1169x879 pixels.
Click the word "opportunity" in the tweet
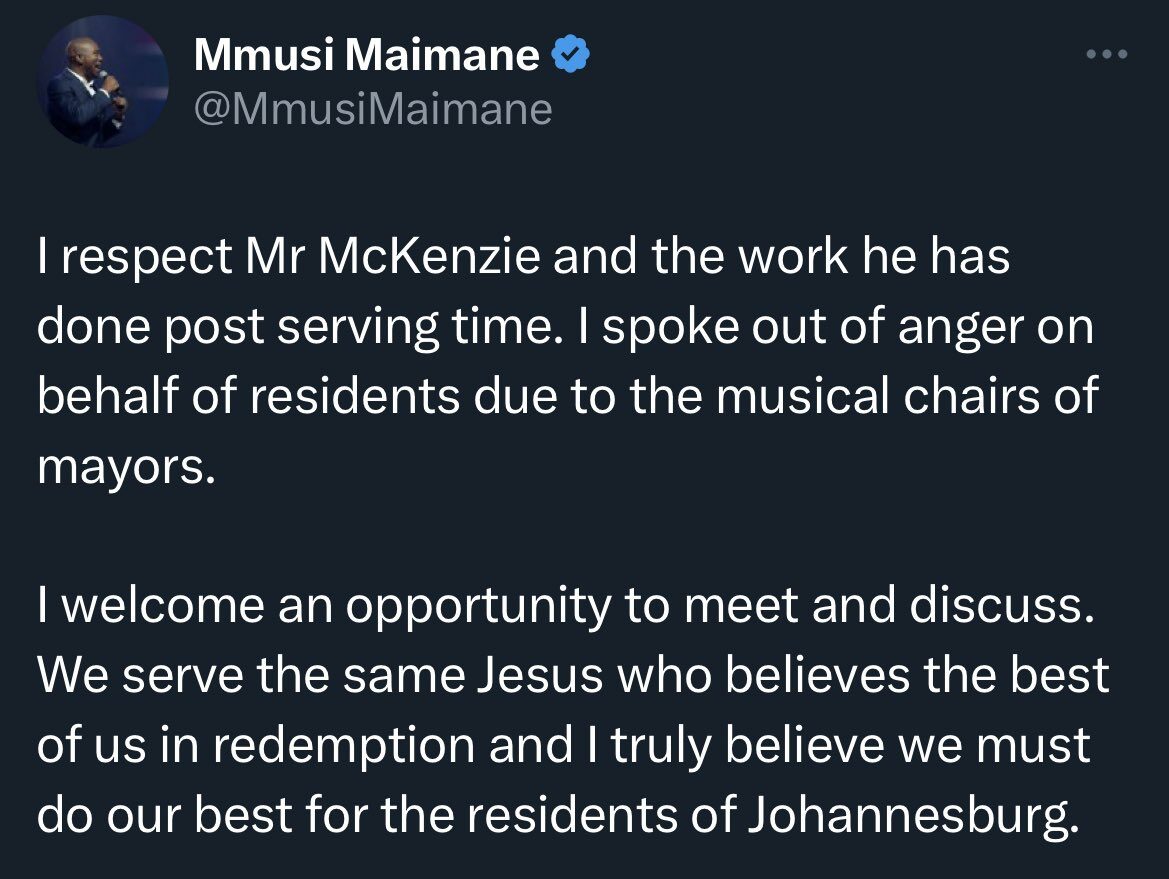point(478,606)
